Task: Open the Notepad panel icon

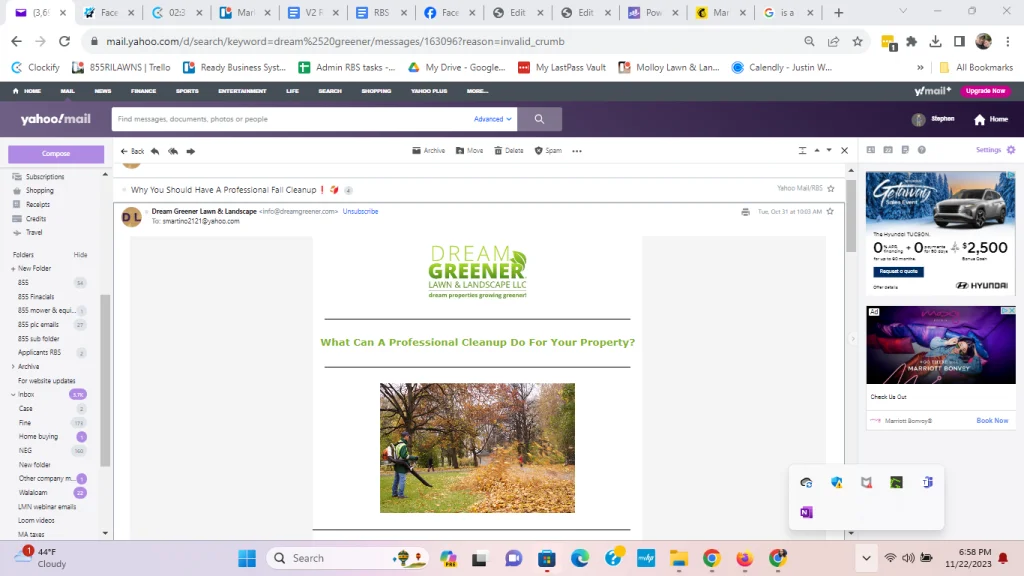Action: pyautogui.click(x=905, y=150)
